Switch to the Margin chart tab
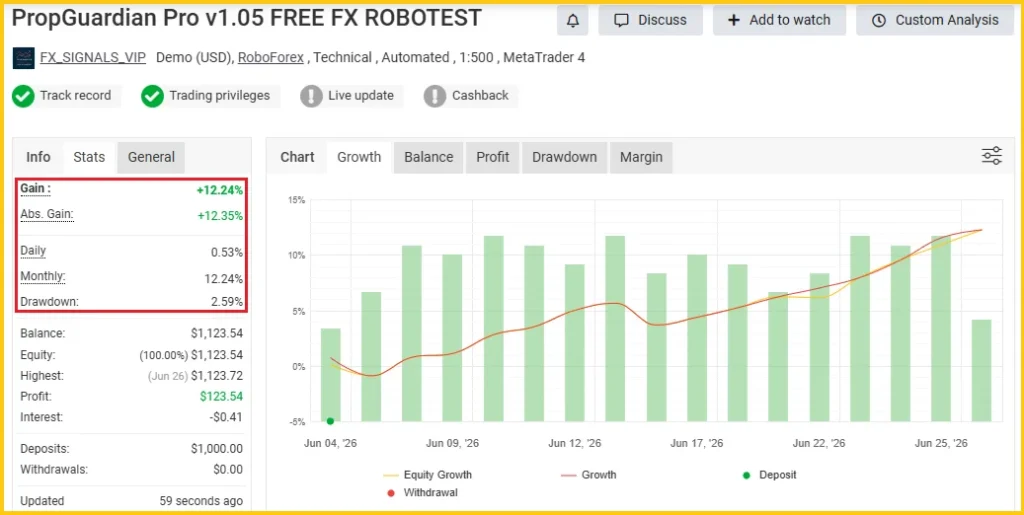This screenshot has width=1024, height=515. (641, 157)
